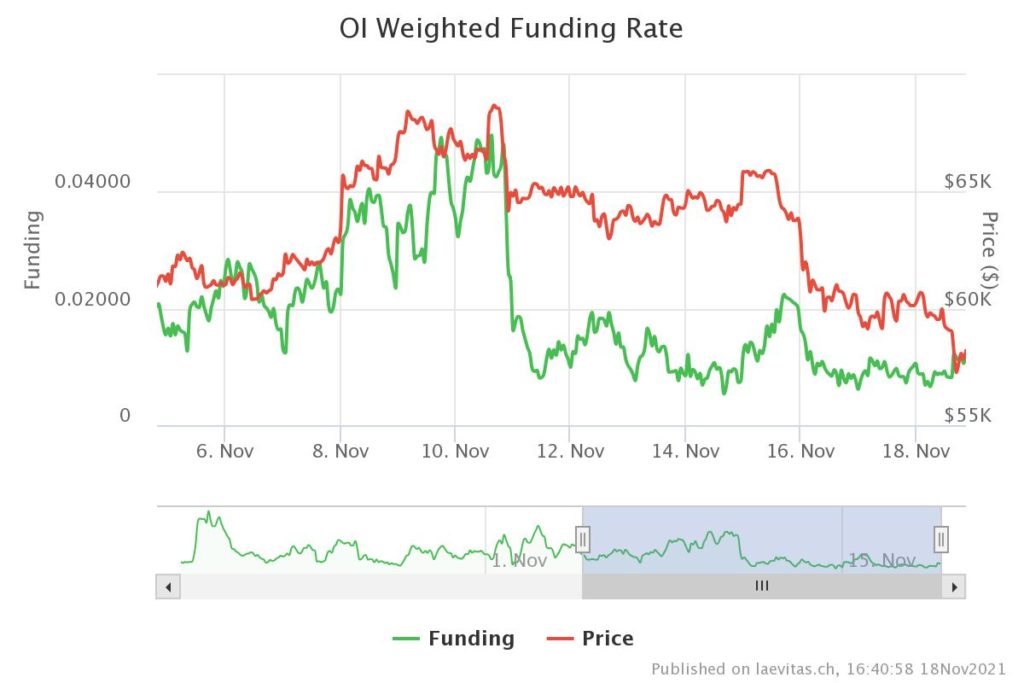Click the red Price legend line marker
Screen dimensions: 1024x683
click(x=560, y=638)
